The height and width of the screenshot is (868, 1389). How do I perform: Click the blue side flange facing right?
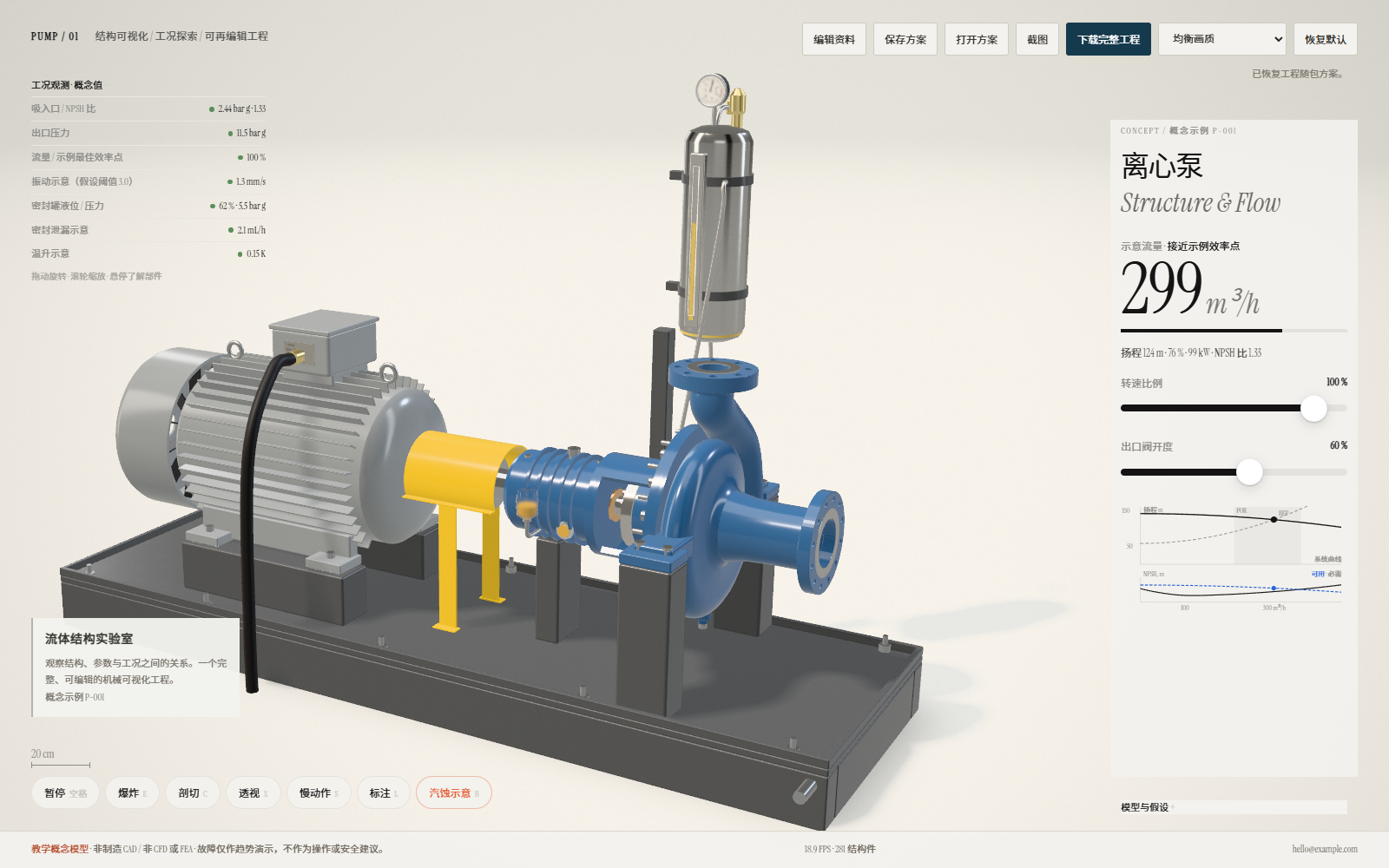pos(824,542)
